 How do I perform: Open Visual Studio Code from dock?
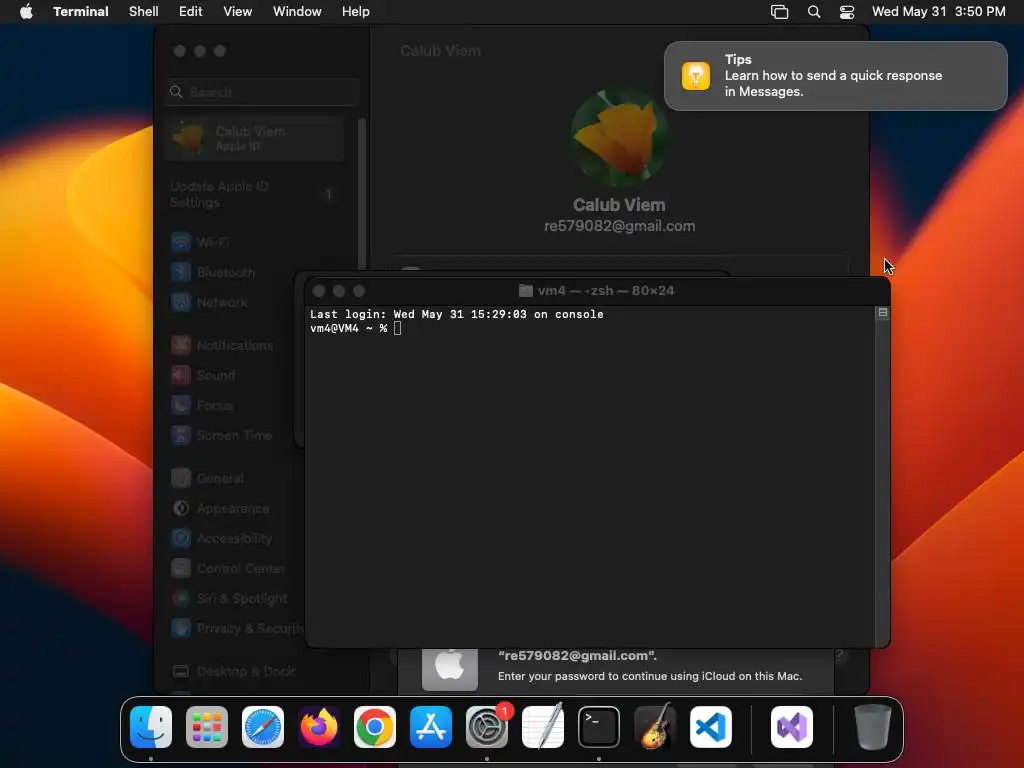711,727
